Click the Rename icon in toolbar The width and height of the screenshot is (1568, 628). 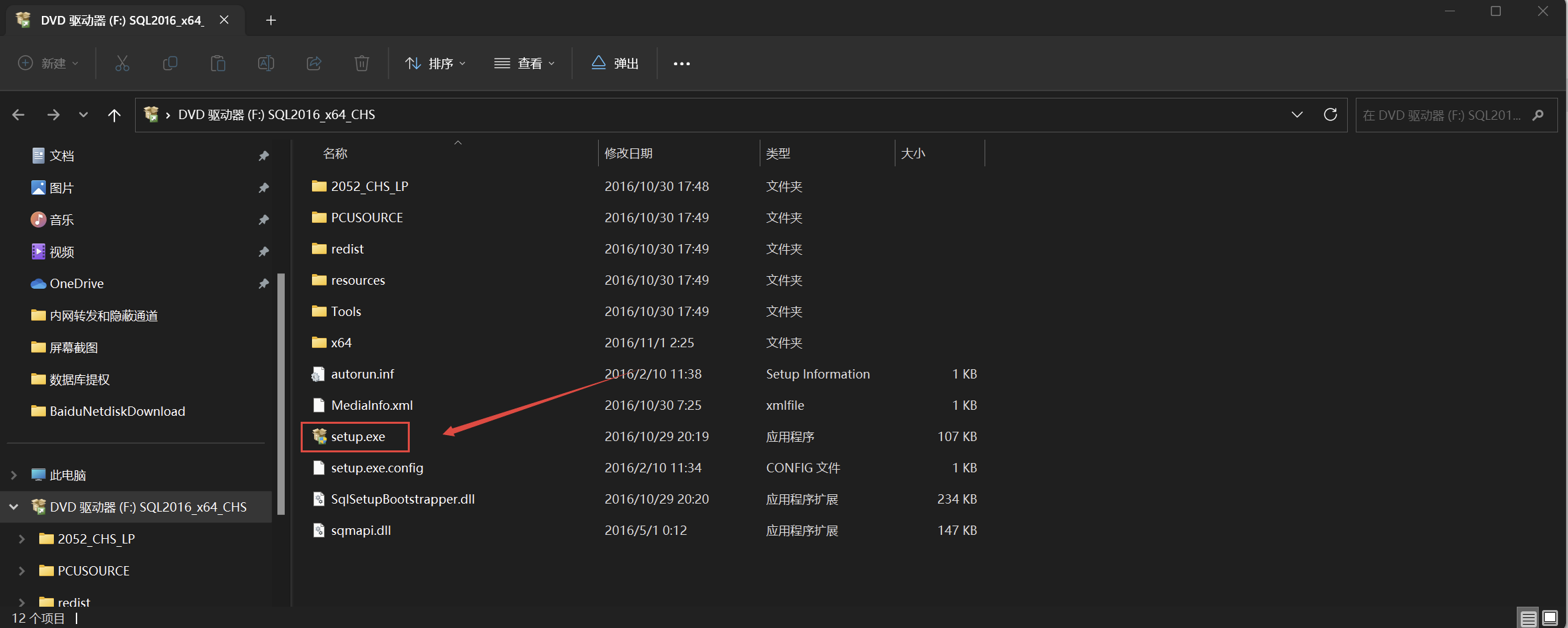pyautogui.click(x=266, y=63)
